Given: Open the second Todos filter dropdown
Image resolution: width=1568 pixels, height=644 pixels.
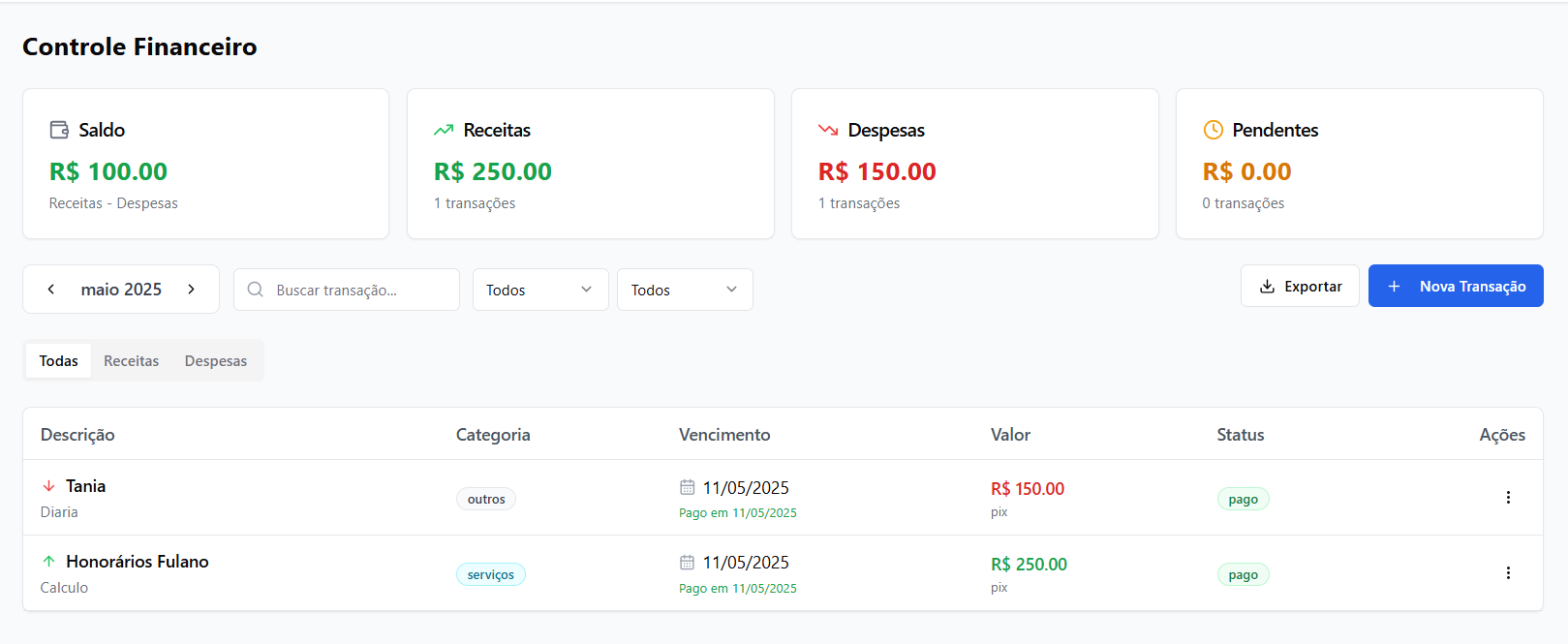Looking at the screenshot, I should (685, 290).
